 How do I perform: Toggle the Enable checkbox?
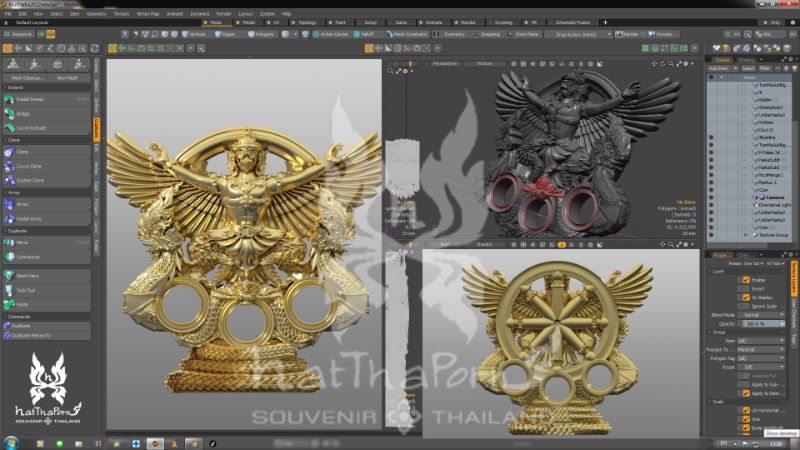(x=746, y=280)
